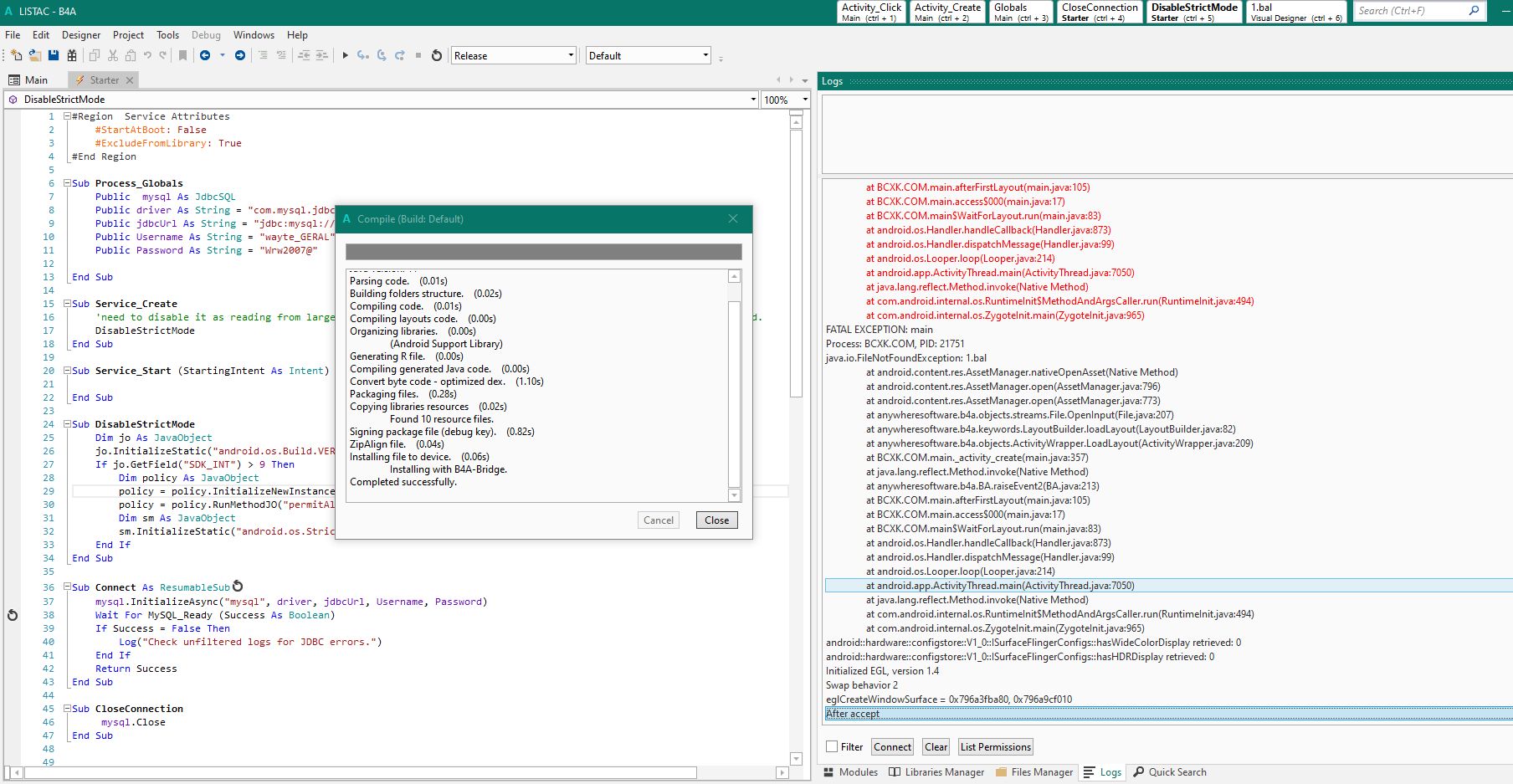
Task: Collapse the Sub DisableStrictMode code block
Action: point(67,424)
